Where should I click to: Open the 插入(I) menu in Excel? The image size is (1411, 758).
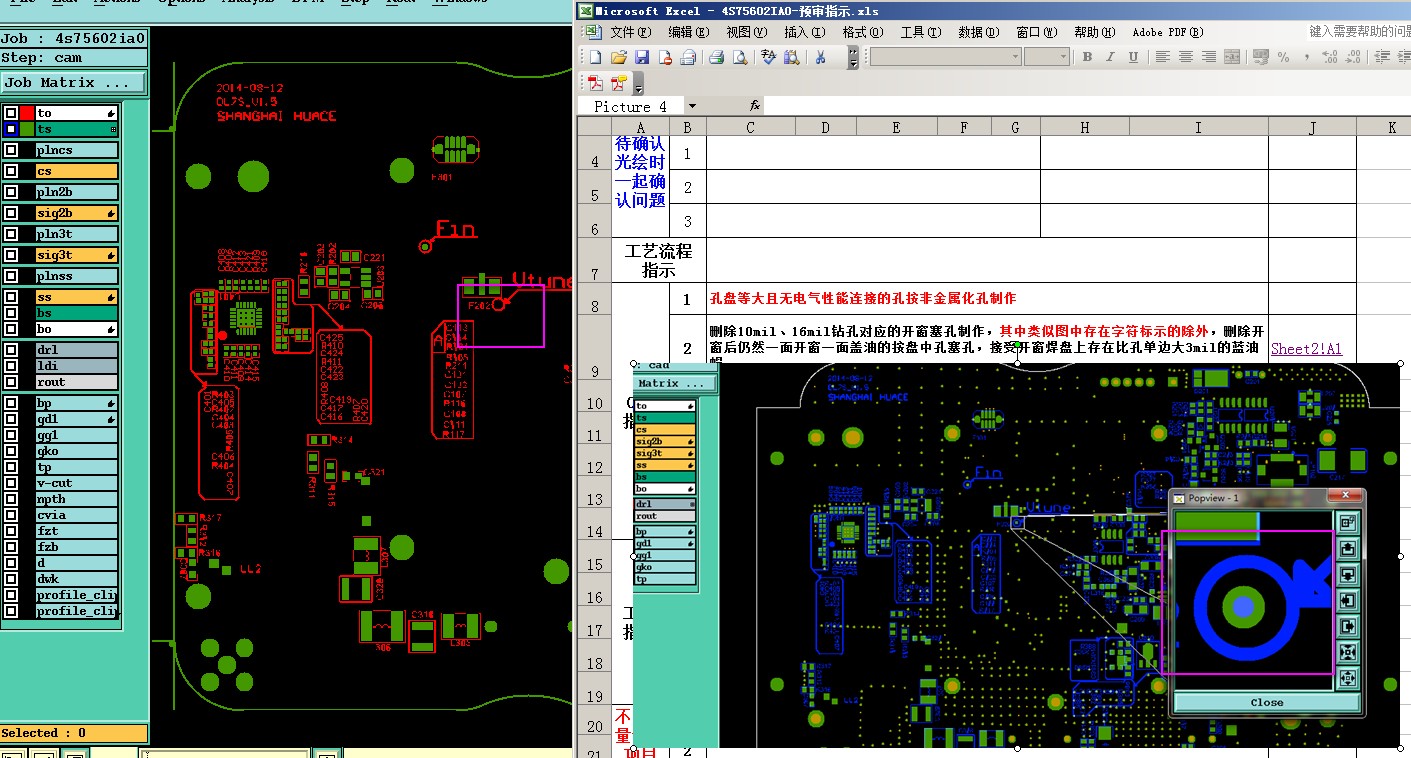804,32
